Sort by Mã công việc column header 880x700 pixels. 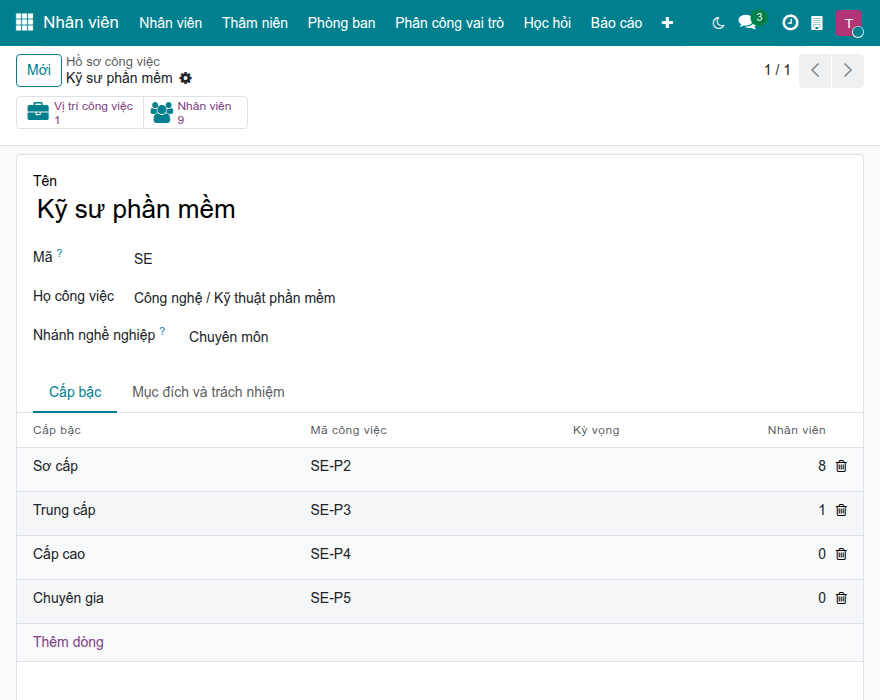tap(349, 431)
